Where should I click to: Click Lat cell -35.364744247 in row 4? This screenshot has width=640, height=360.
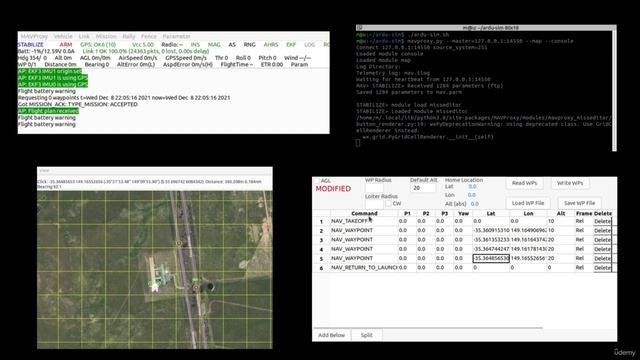coord(491,249)
